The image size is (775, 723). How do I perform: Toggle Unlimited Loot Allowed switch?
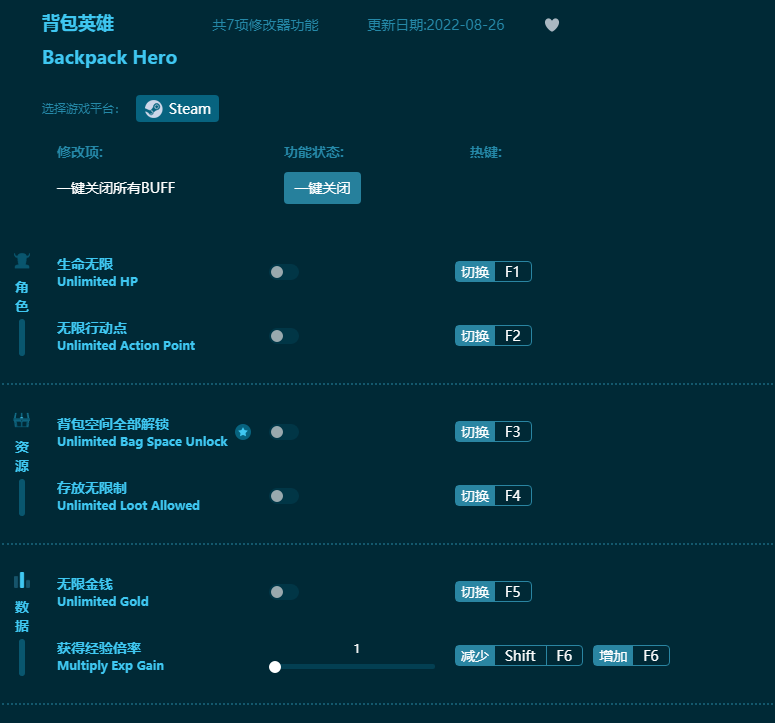point(284,496)
